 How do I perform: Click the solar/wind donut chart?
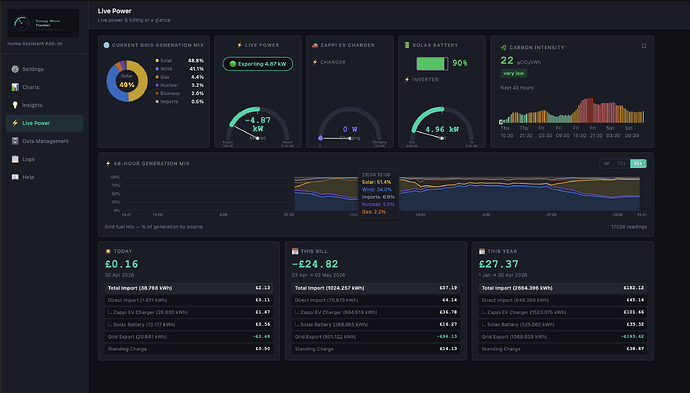[127, 81]
